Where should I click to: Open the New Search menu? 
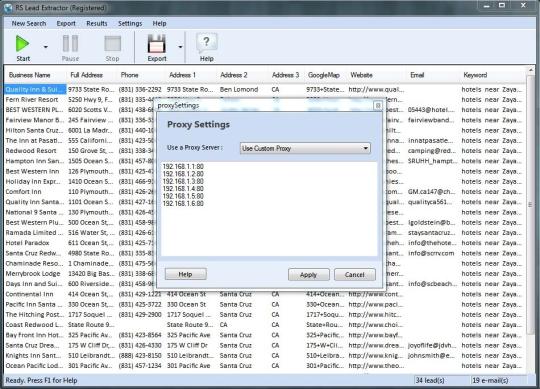[29, 23]
